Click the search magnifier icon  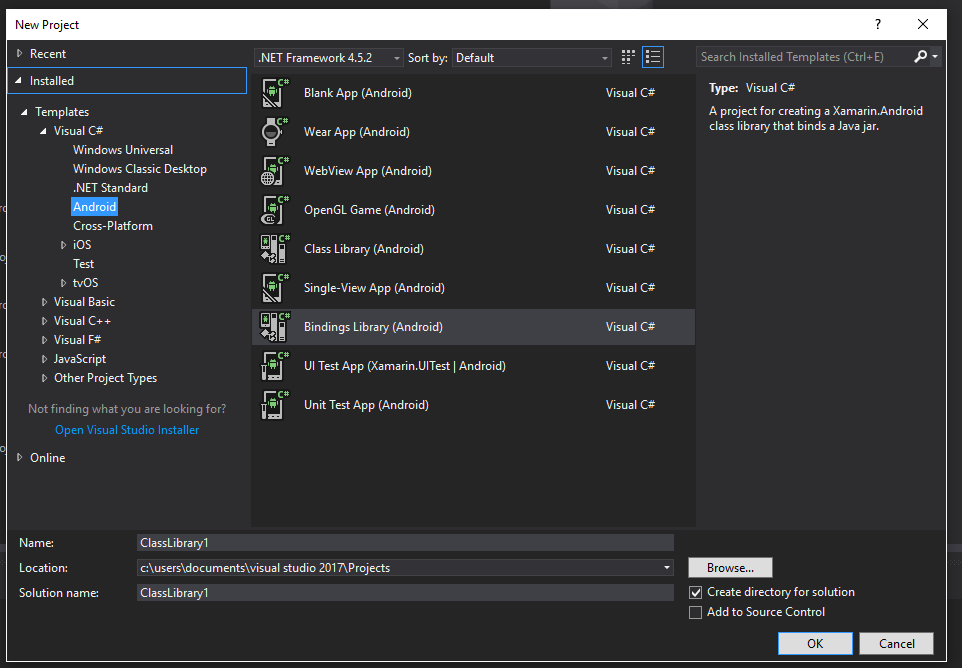click(x=920, y=57)
